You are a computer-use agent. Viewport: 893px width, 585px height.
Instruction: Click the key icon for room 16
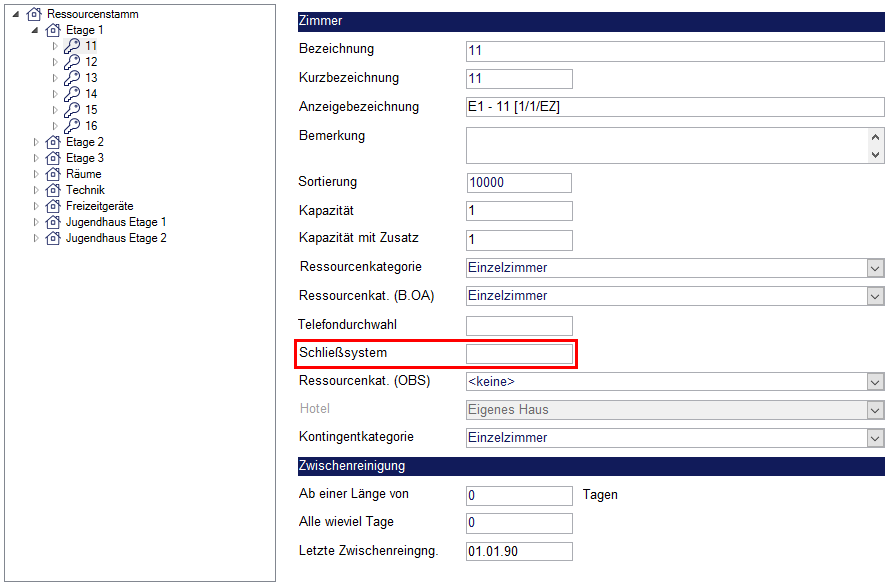tap(72, 126)
